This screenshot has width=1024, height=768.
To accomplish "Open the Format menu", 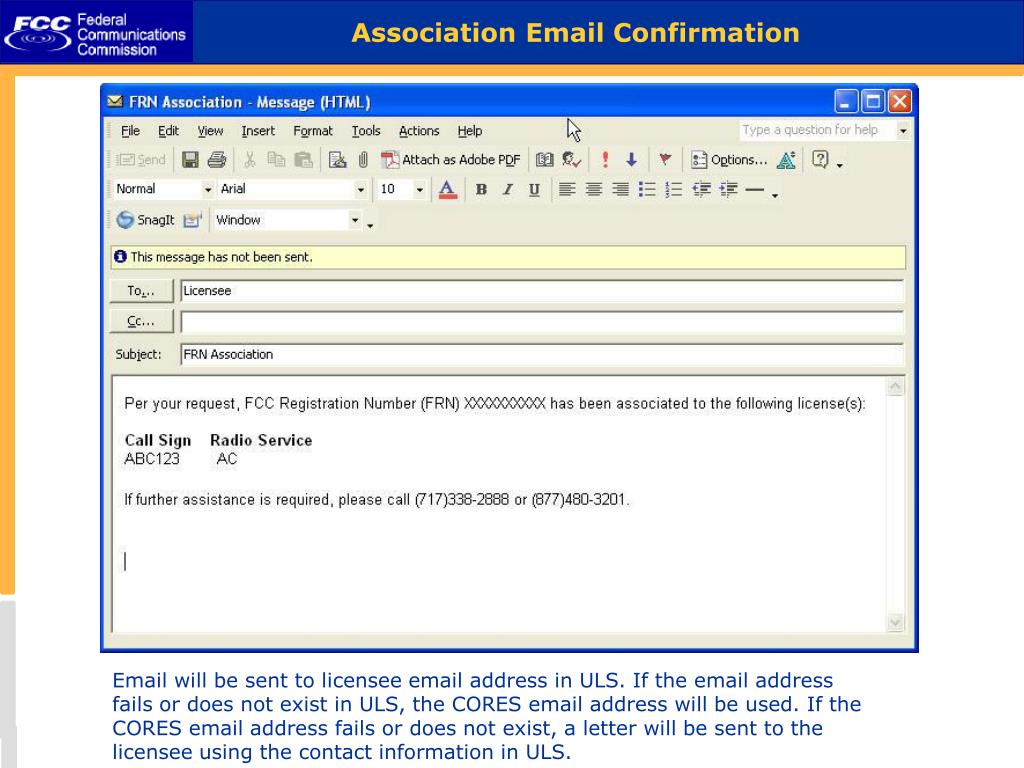I will tap(313, 131).
